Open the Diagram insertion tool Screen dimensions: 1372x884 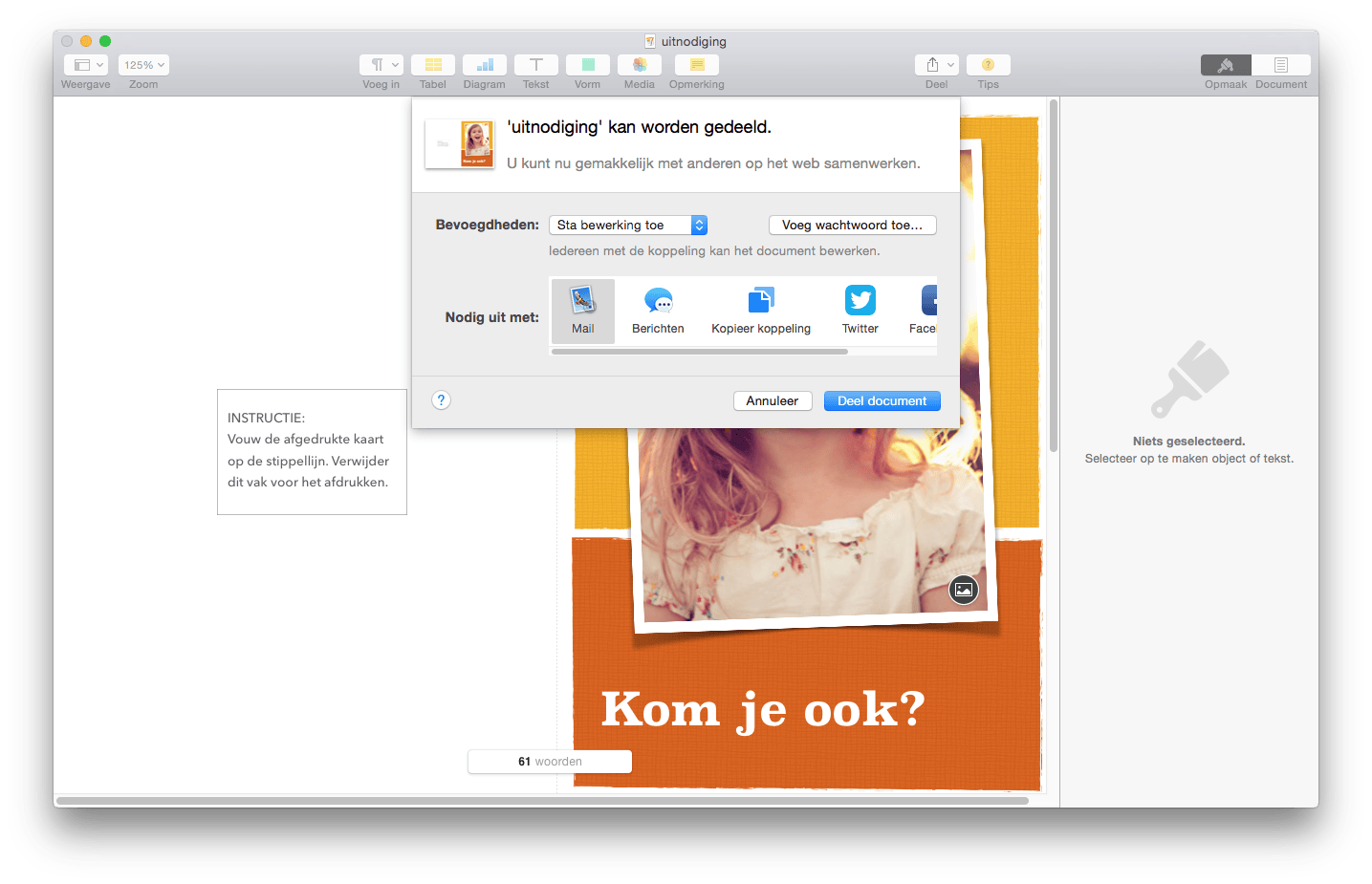[x=484, y=65]
